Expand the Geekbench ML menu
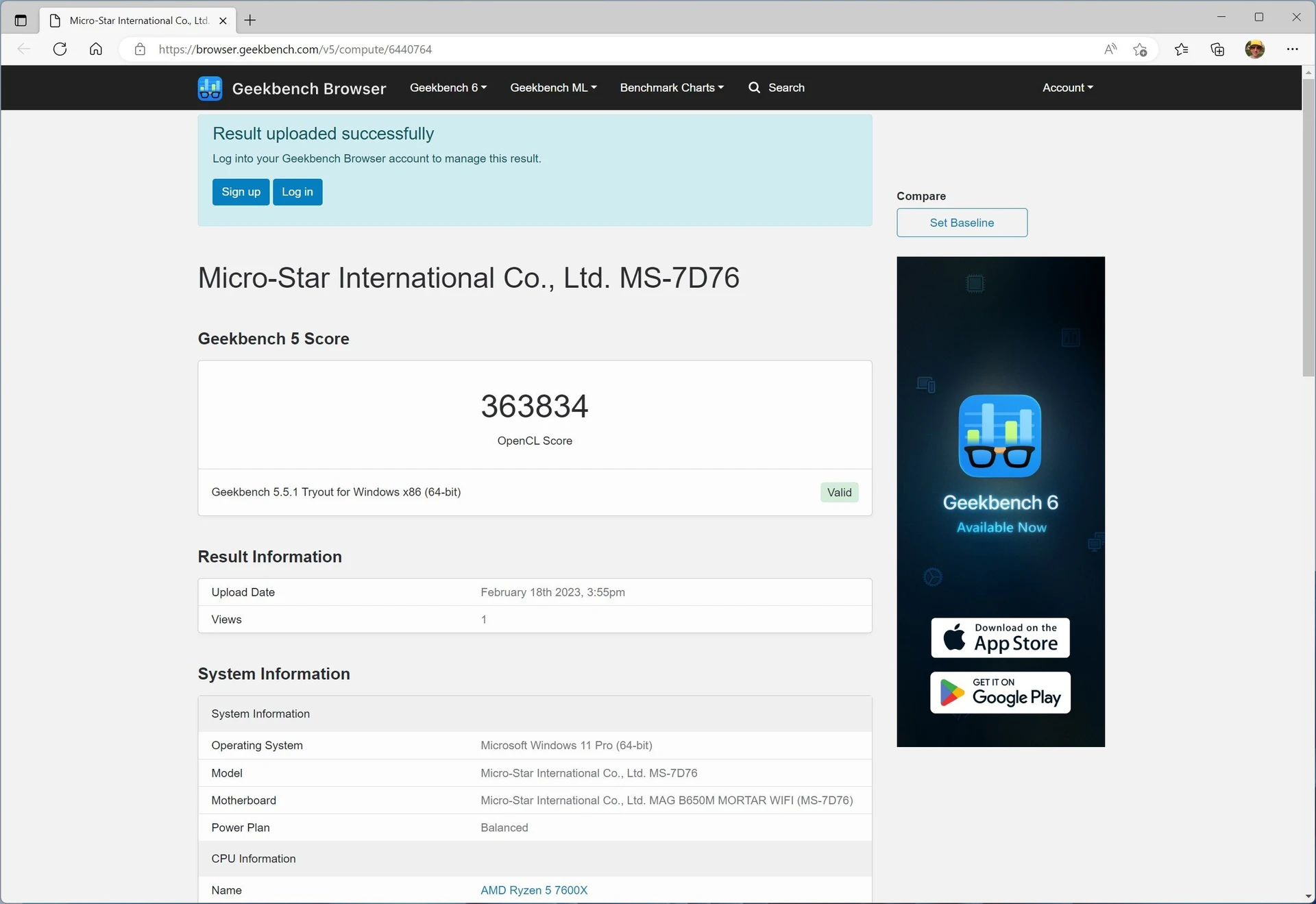 coord(553,88)
